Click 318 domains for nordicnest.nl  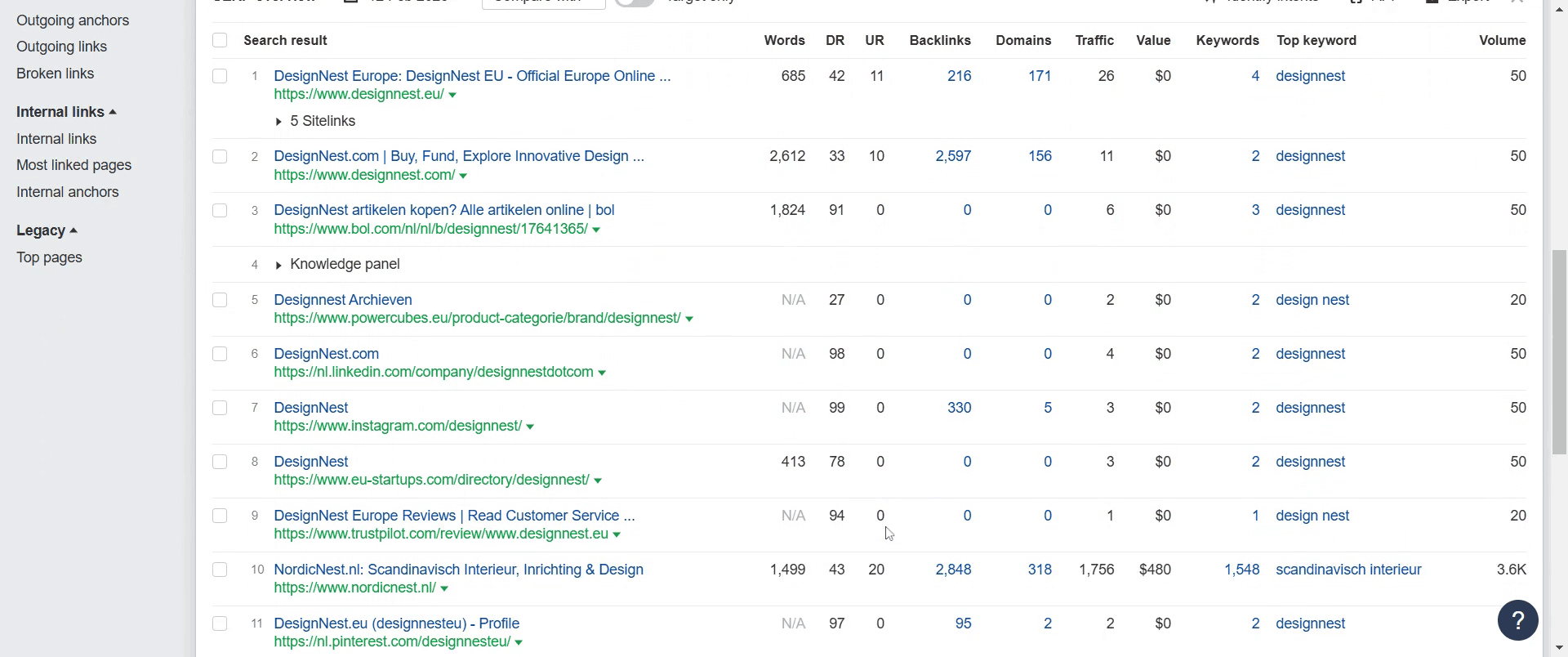1040,570
